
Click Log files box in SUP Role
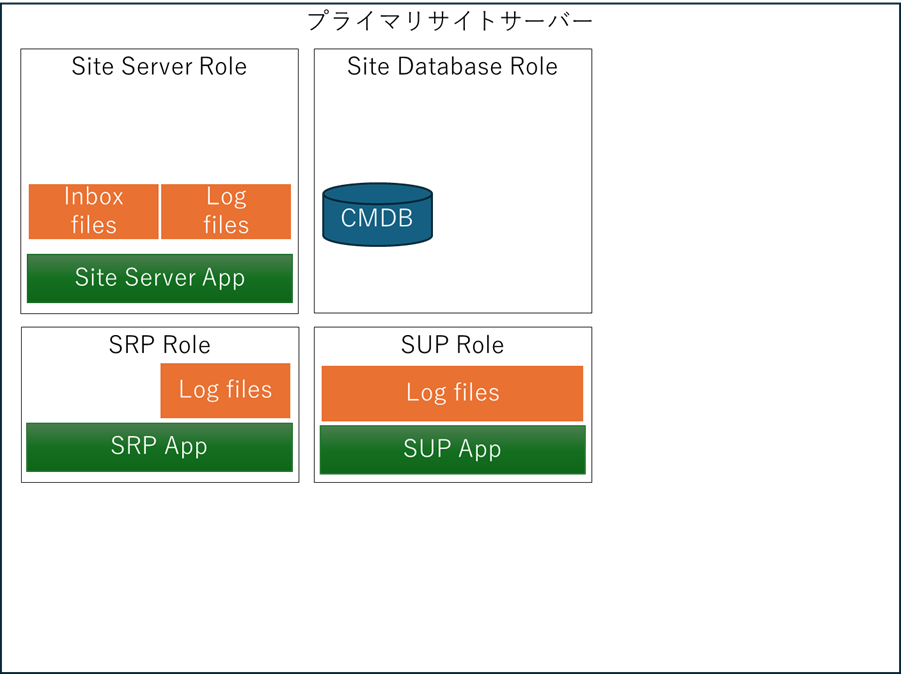452,393
